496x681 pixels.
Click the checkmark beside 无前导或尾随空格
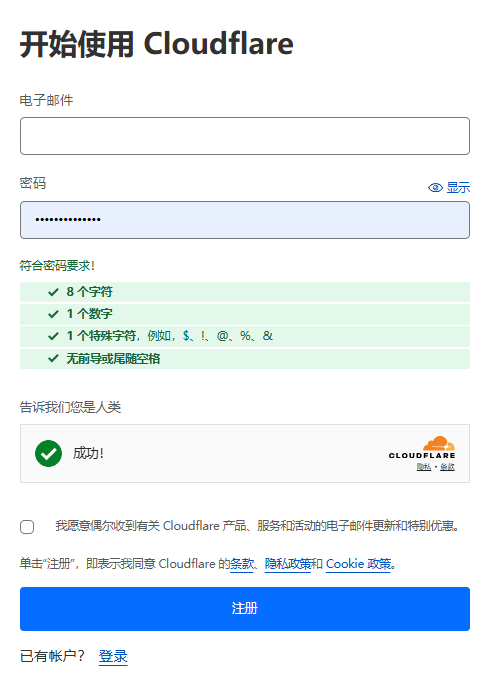tap(53, 358)
